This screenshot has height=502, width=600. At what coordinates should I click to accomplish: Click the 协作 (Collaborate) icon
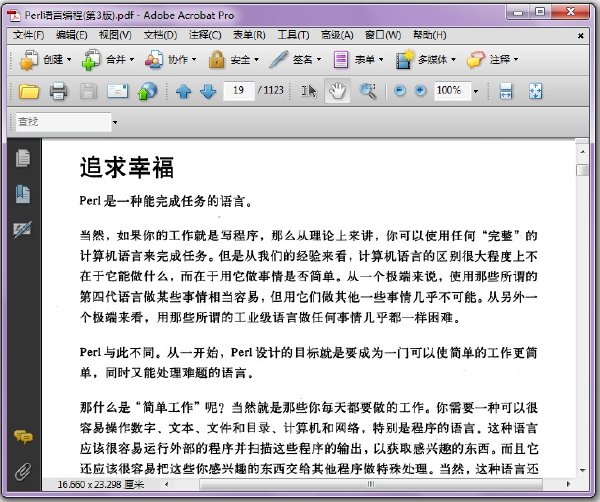(x=154, y=60)
